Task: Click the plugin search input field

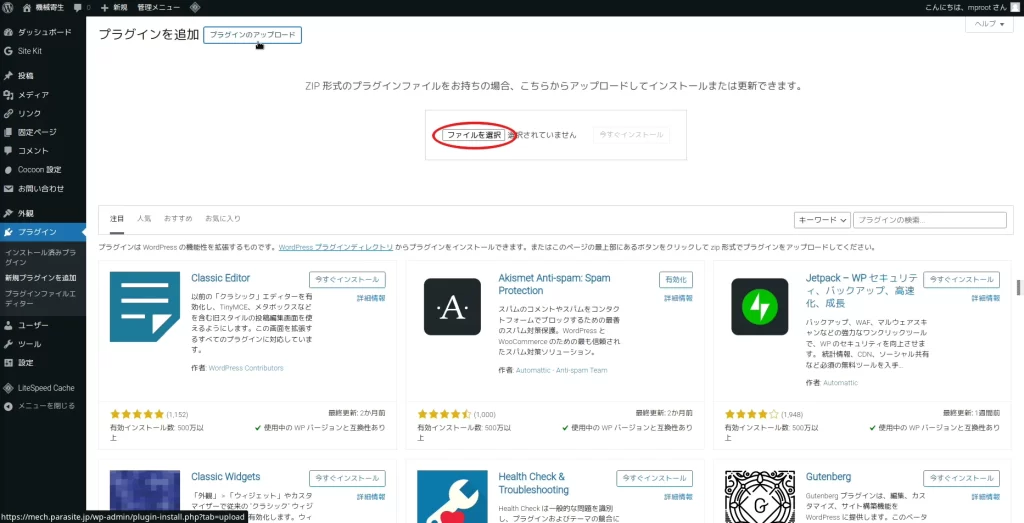Action: [930, 220]
